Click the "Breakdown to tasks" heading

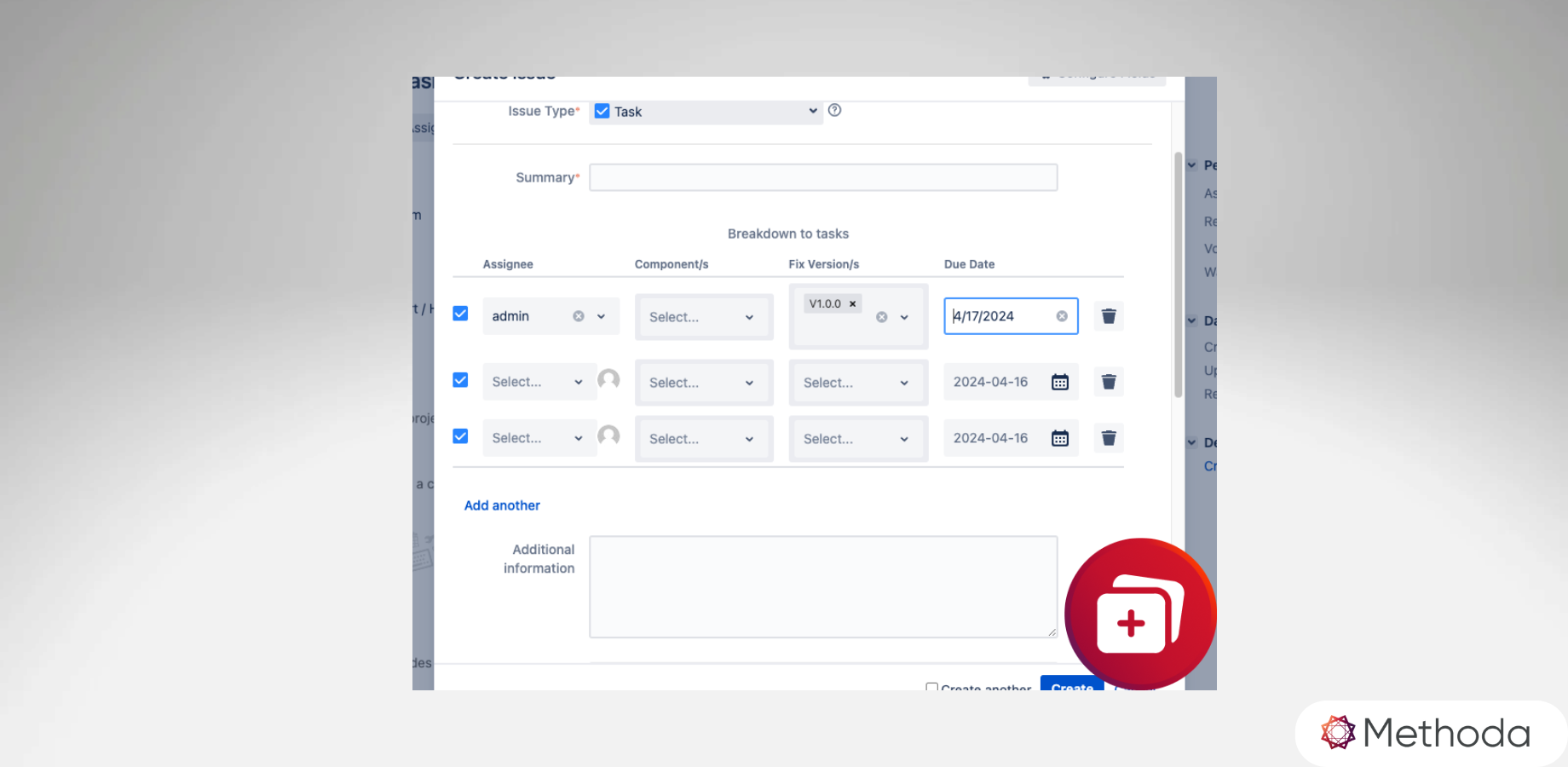pos(788,234)
